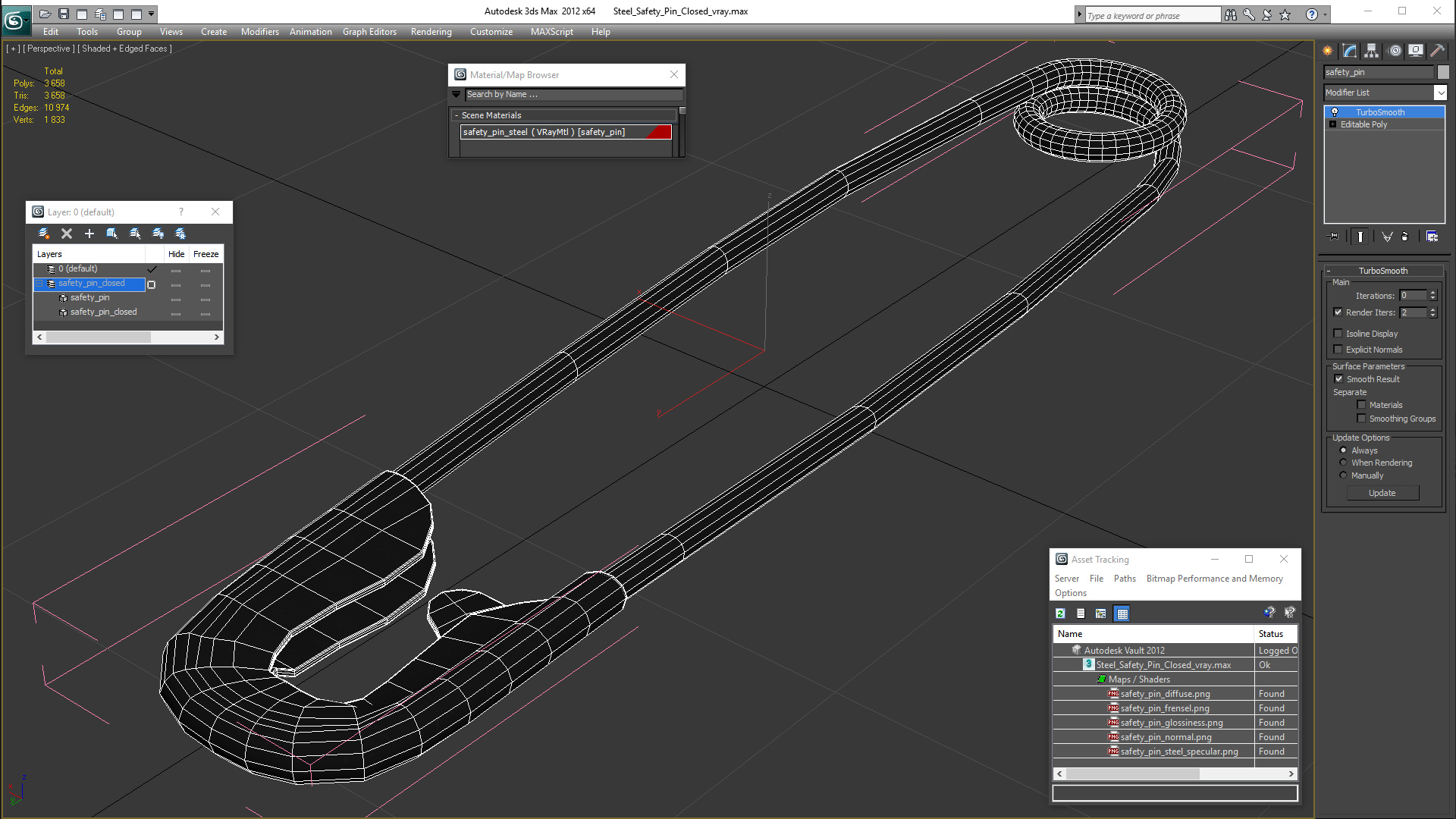
Task: Toggle TurboSmooth modifier lightbulb
Action: pyautogui.click(x=1335, y=112)
